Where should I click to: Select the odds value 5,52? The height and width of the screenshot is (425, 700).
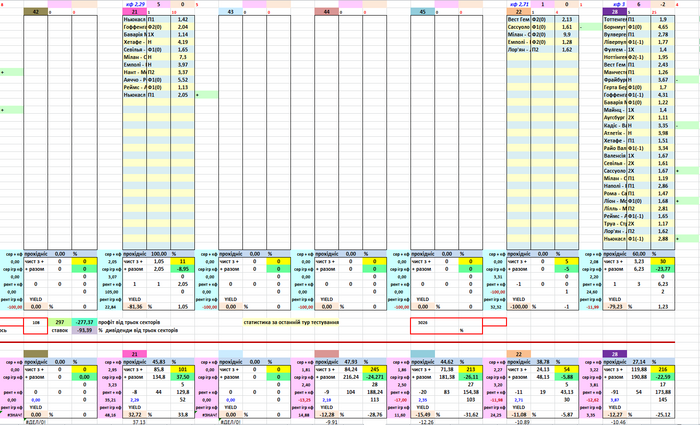click(183, 79)
